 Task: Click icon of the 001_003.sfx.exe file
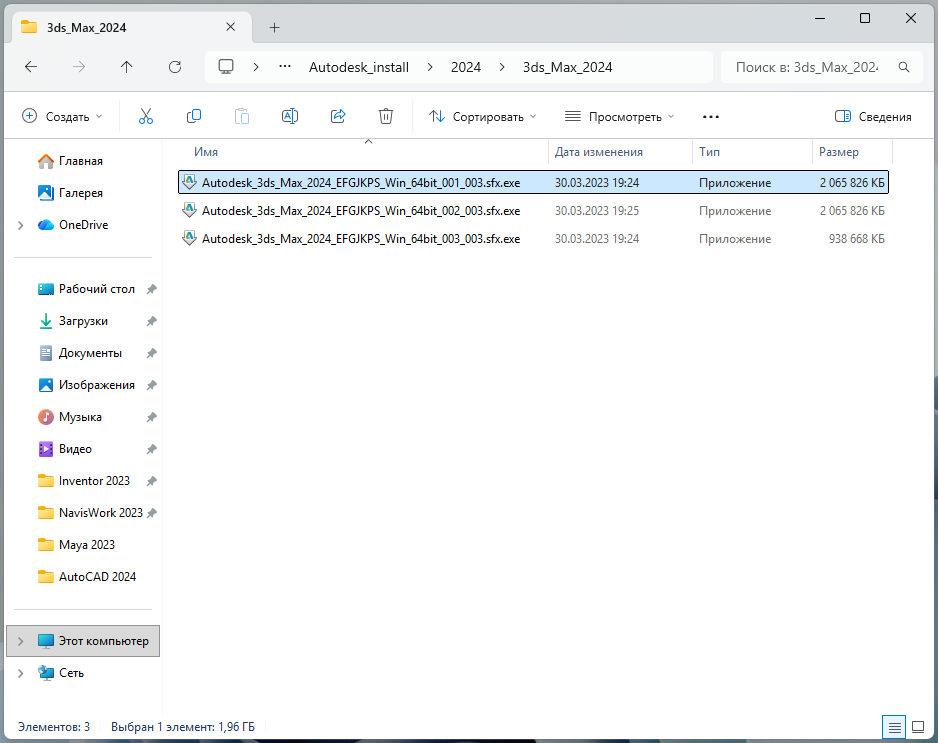point(190,182)
